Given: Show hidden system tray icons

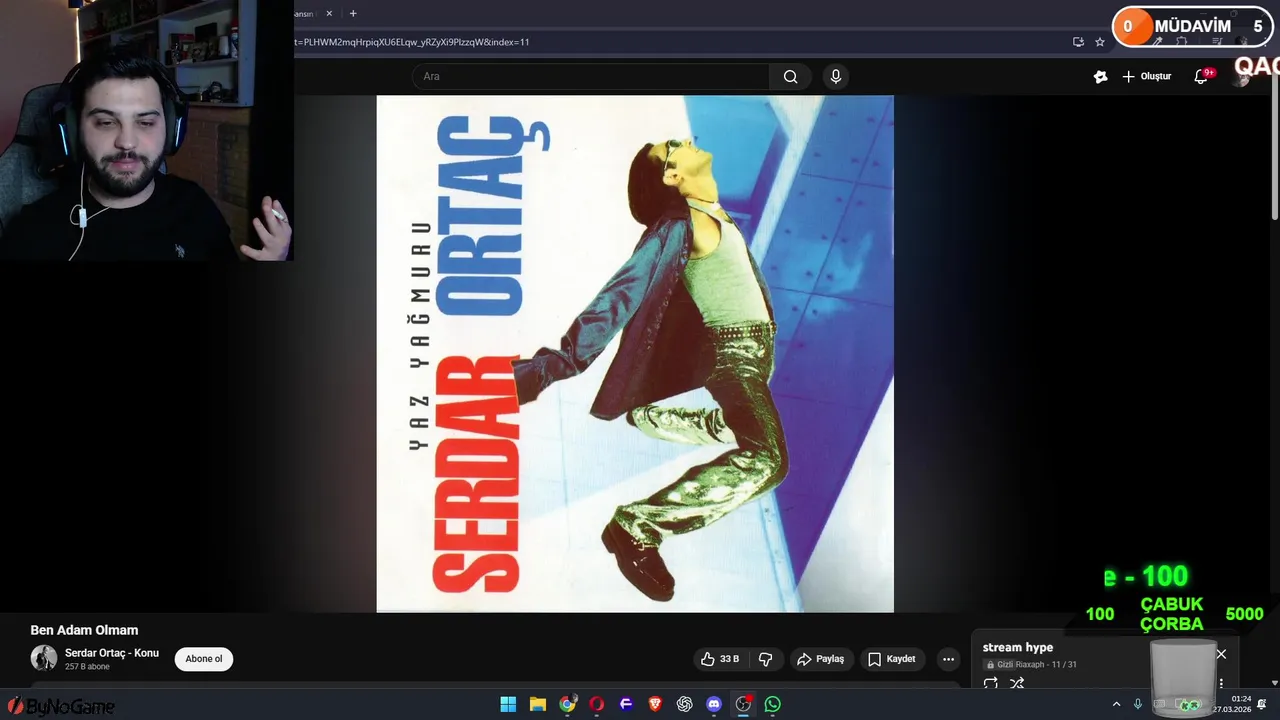Looking at the screenshot, I should (1117, 704).
